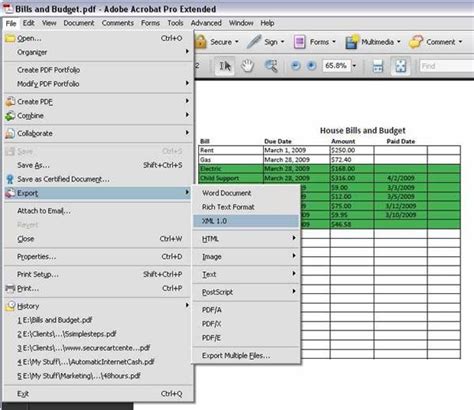Viewport: 474px width, 410px height.
Task: Click the House Bills and Budget heading
Action: click(x=363, y=130)
